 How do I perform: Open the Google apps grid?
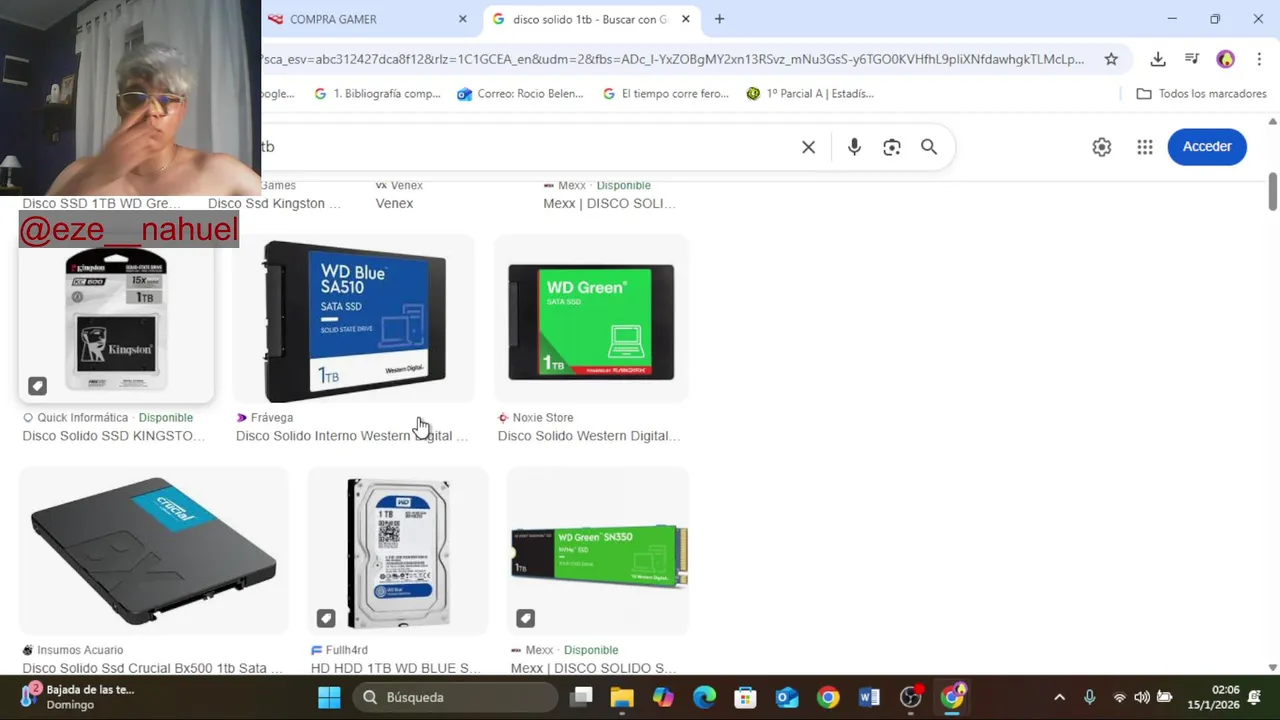point(1145,147)
